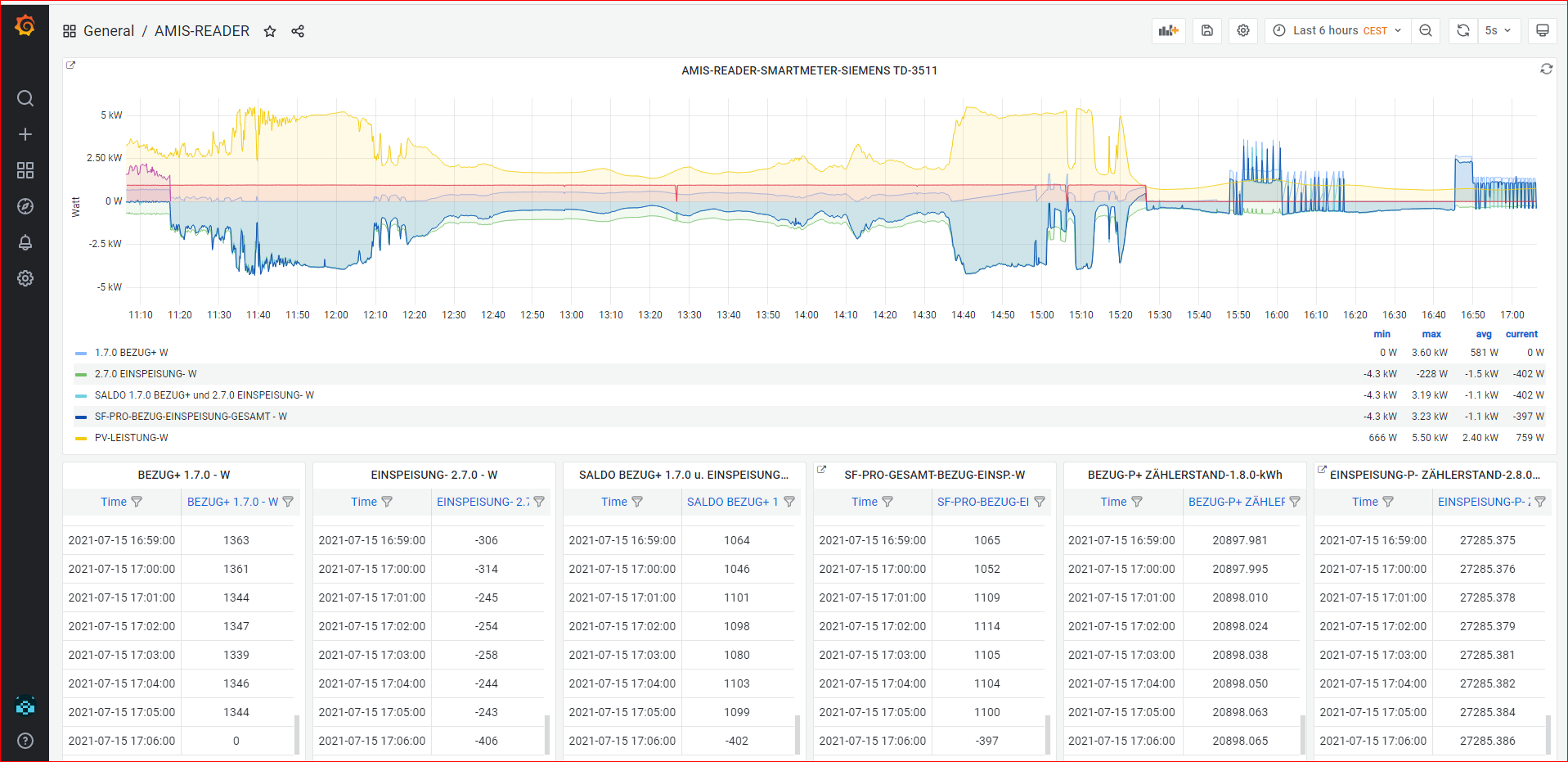Open the Explore compass icon
1568x762 pixels.
[x=25, y=206]
